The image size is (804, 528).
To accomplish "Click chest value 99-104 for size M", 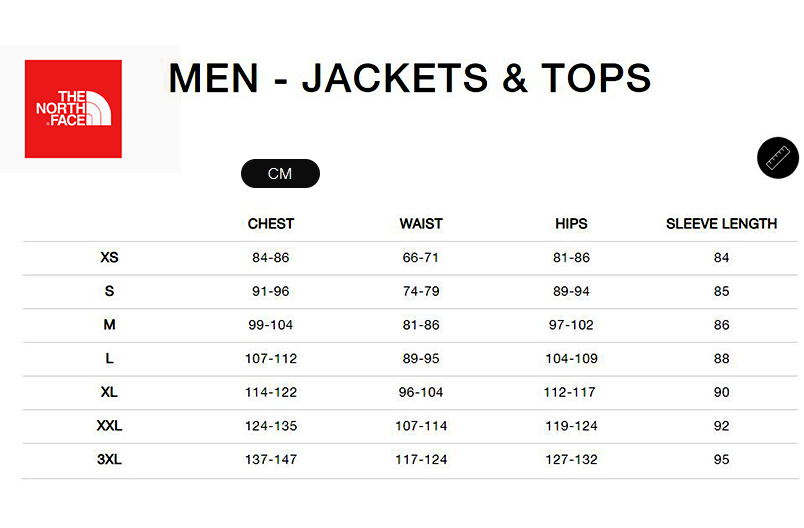I will [271, 325].
